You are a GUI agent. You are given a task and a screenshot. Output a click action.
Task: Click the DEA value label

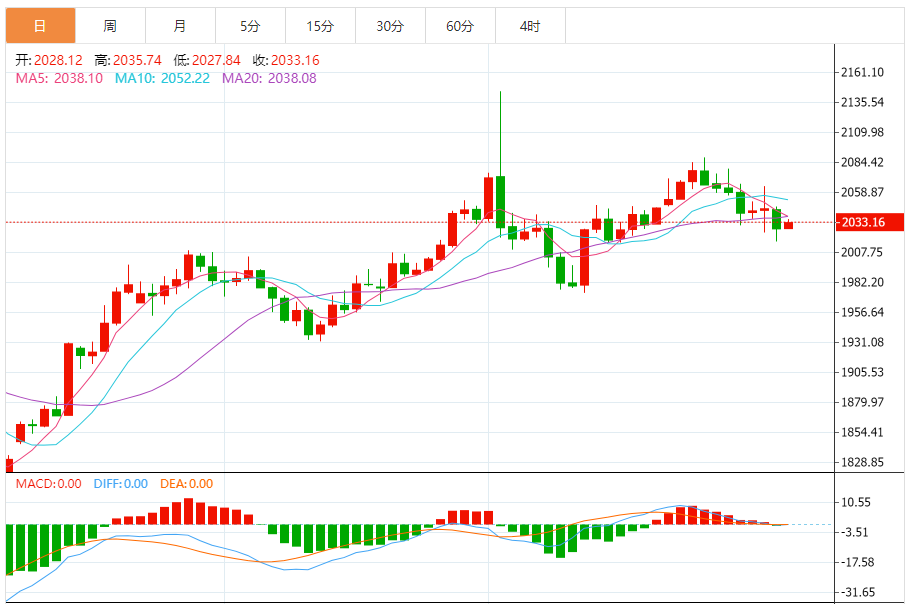coord(186,483)
